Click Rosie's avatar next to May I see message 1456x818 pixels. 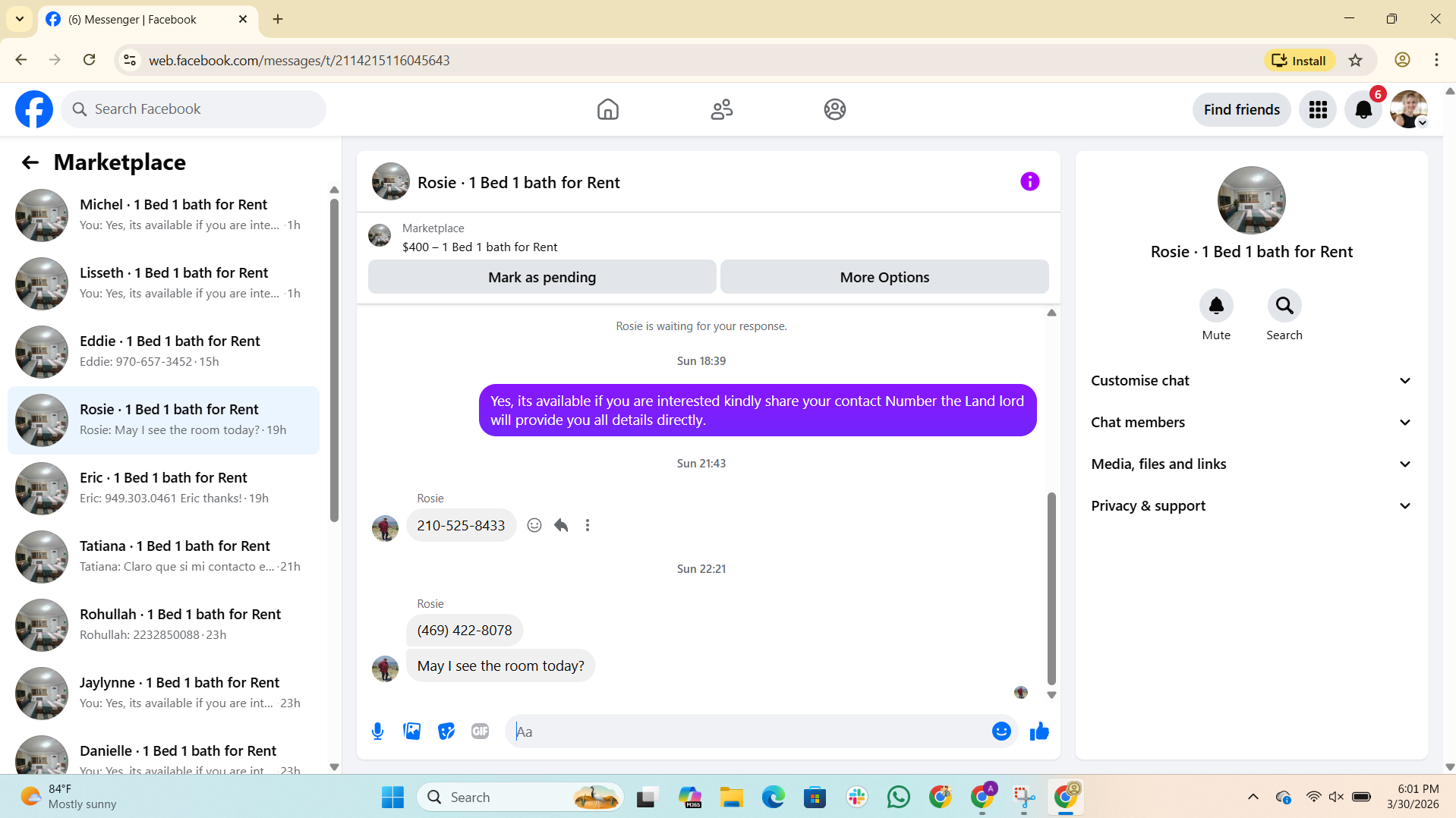pyautogui.click(x=385, y=669)
